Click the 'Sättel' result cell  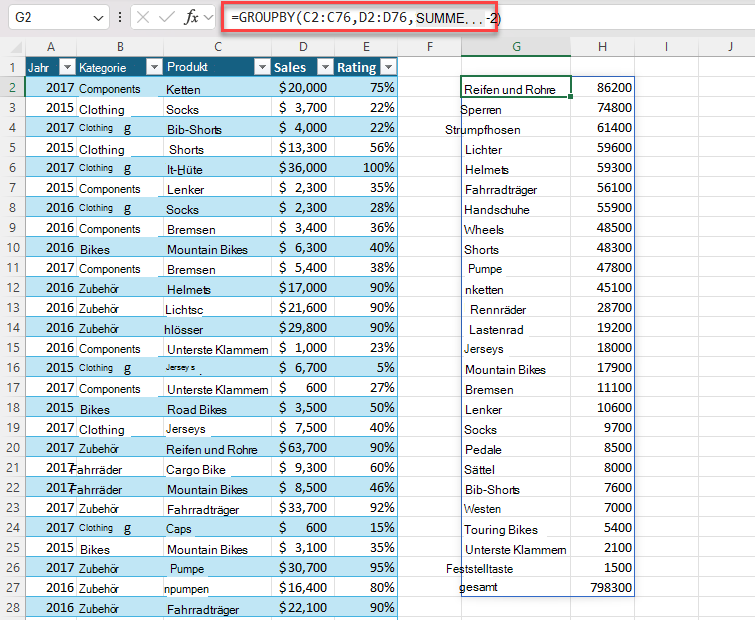coord(516,469)
